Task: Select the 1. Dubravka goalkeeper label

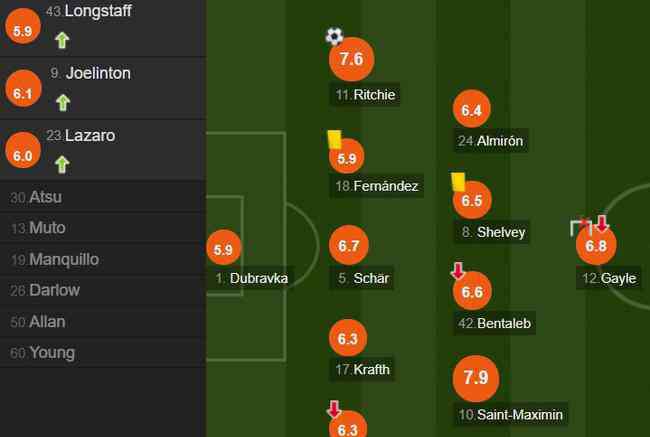Action: pos(251,278)
